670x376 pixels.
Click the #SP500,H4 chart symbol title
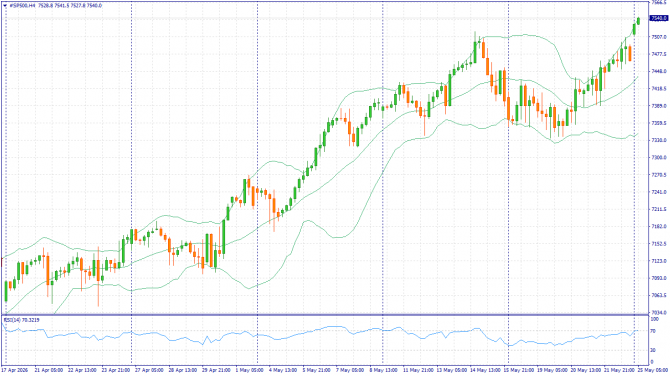pyautogui.click(x=23, y=6)
